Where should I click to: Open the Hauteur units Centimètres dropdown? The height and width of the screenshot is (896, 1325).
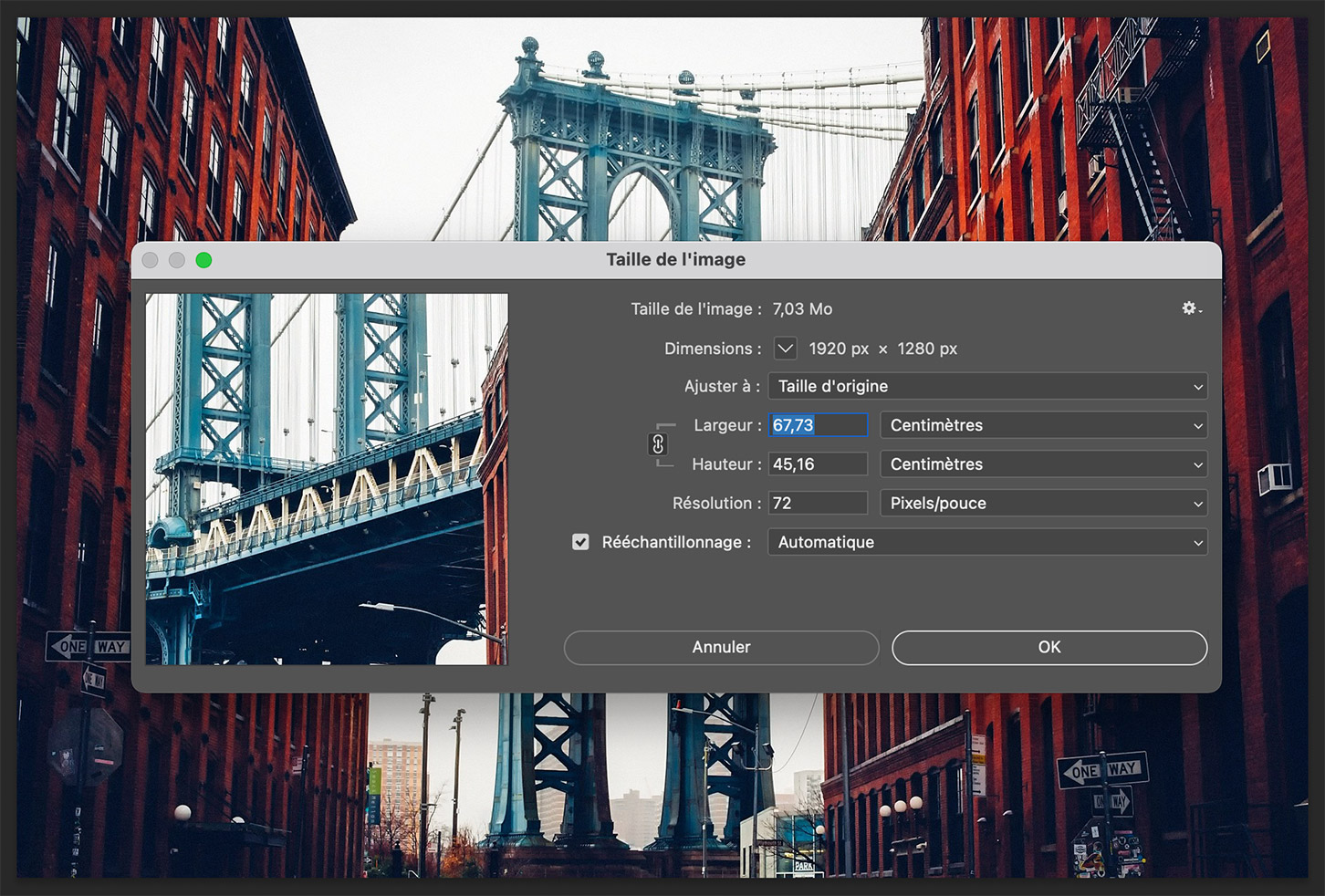[1043, 464]
